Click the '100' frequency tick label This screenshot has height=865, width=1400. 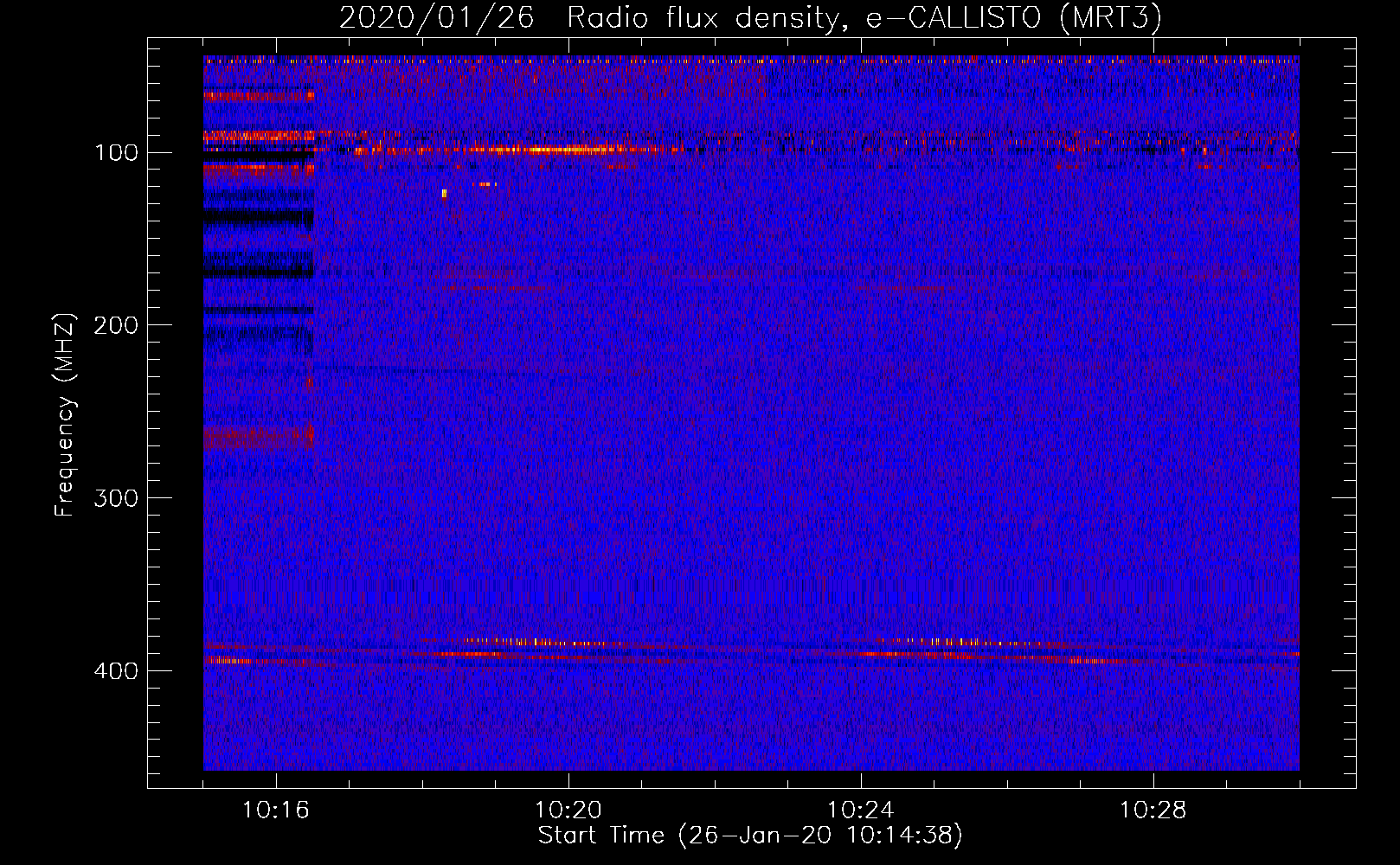click(117, 153)
